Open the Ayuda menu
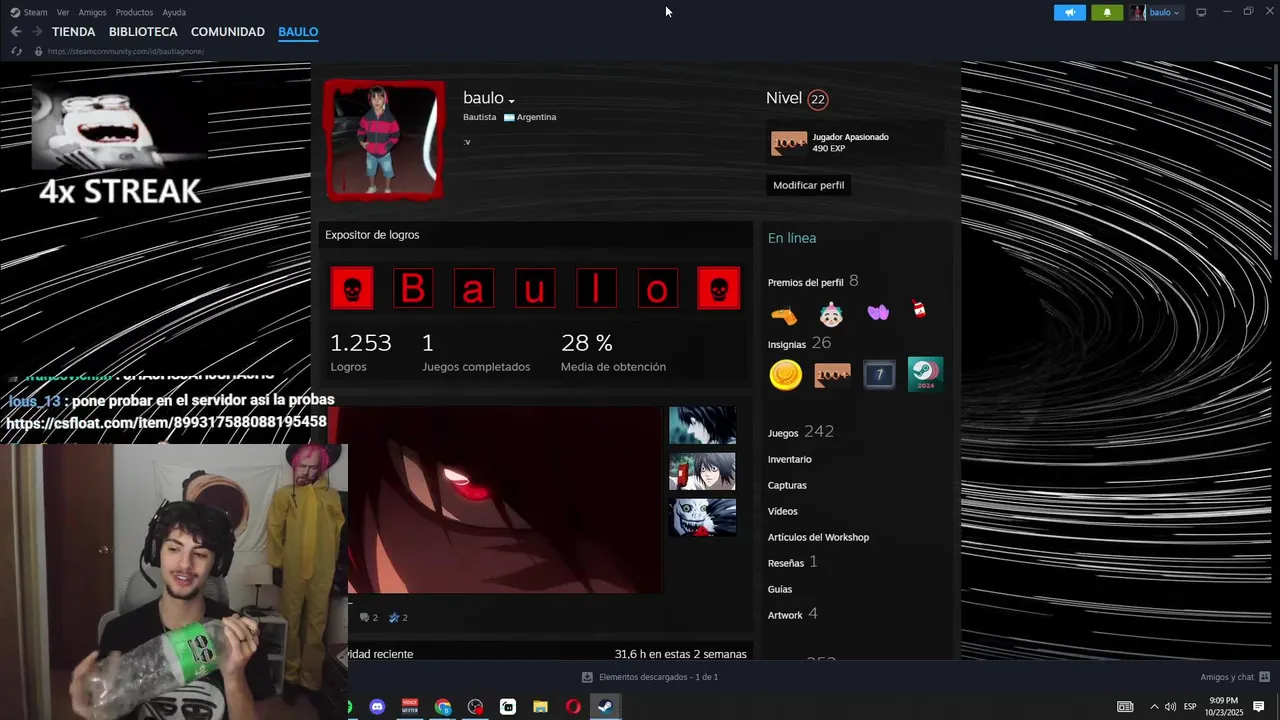Screen dimensions: 1280x720 [x=174, y=12]
